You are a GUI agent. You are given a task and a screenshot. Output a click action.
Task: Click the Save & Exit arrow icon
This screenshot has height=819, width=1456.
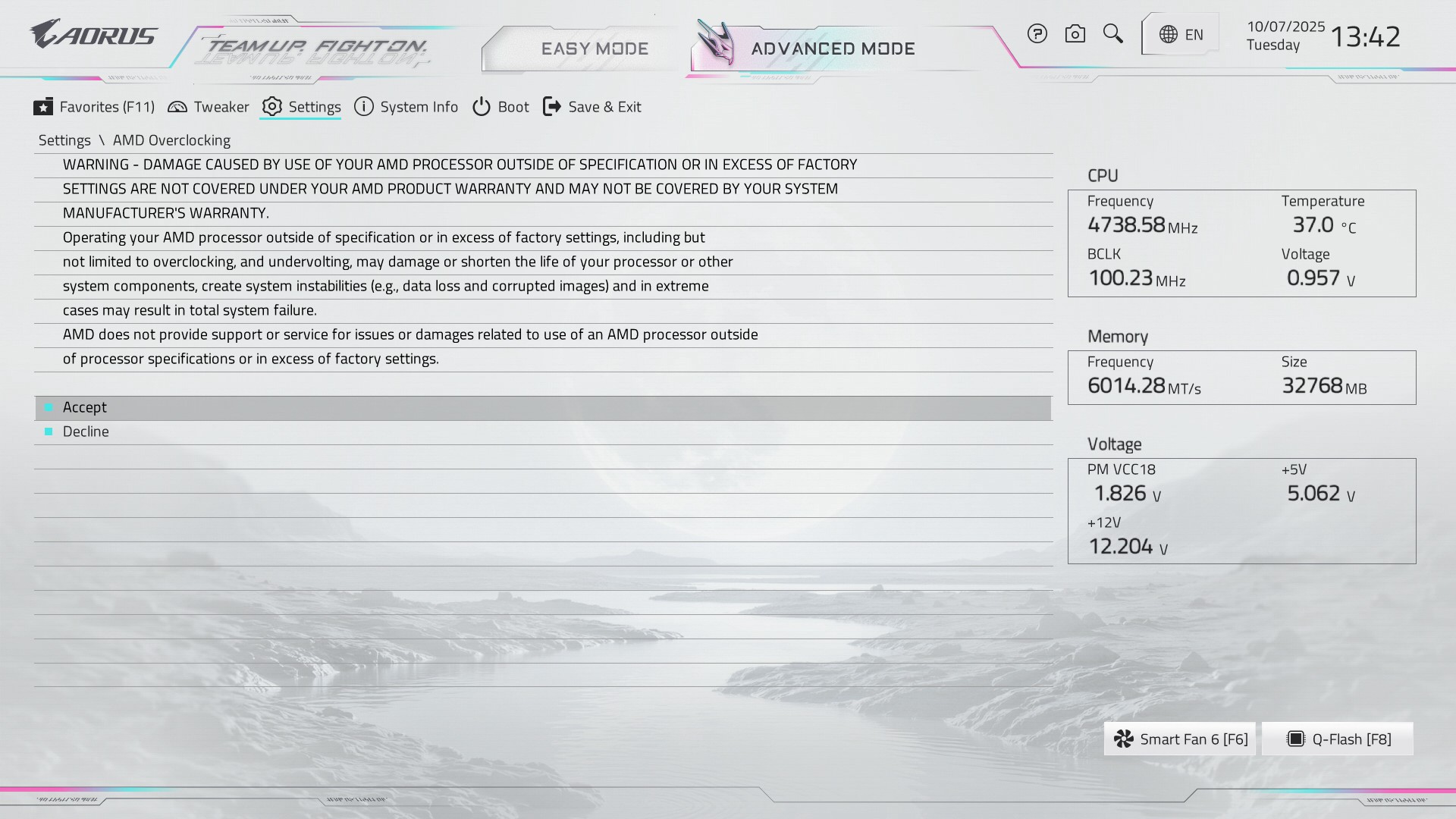(552, 107)
